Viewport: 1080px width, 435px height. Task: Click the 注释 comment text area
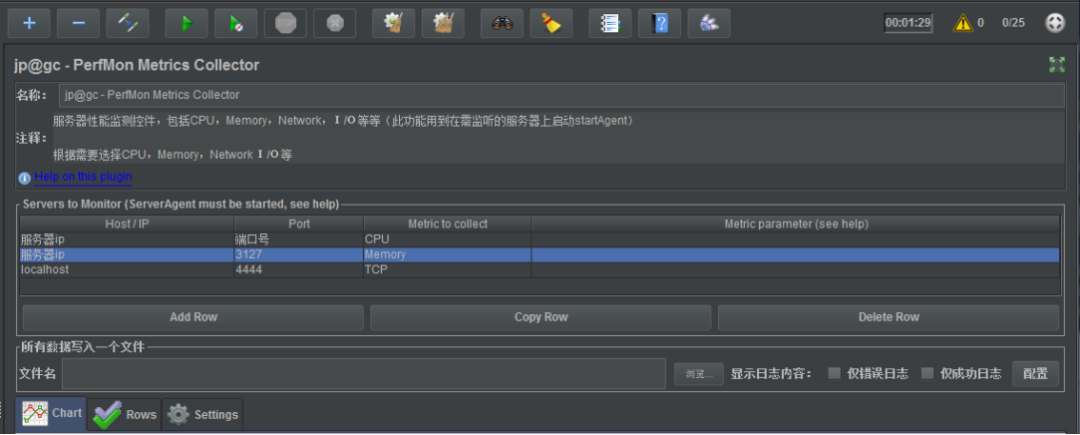coord(558,138)
